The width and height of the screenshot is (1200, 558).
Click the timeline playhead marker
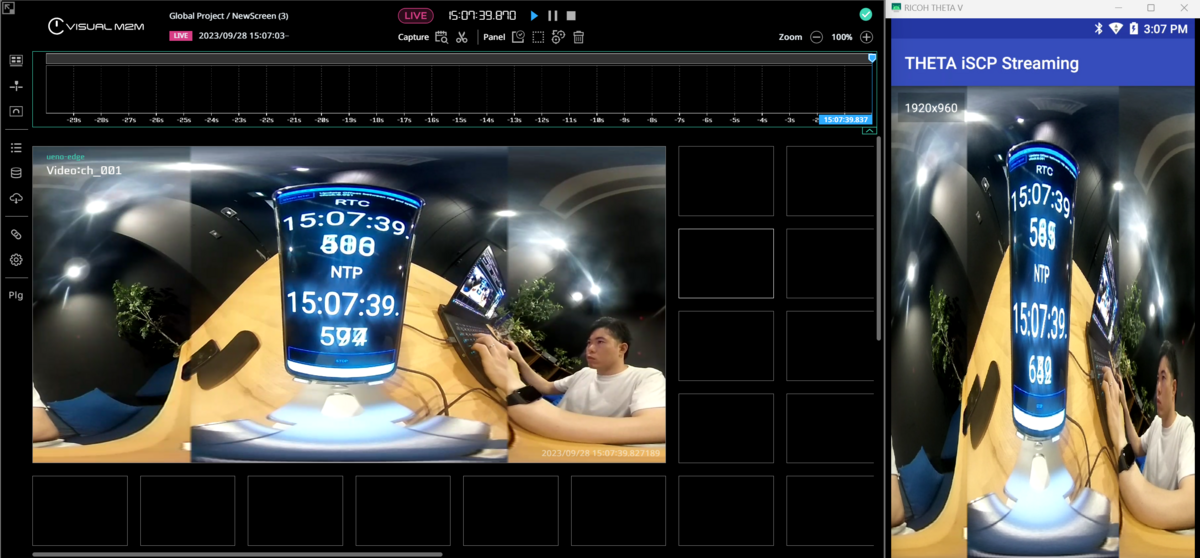pyautogui.click(x=872, y=59)
